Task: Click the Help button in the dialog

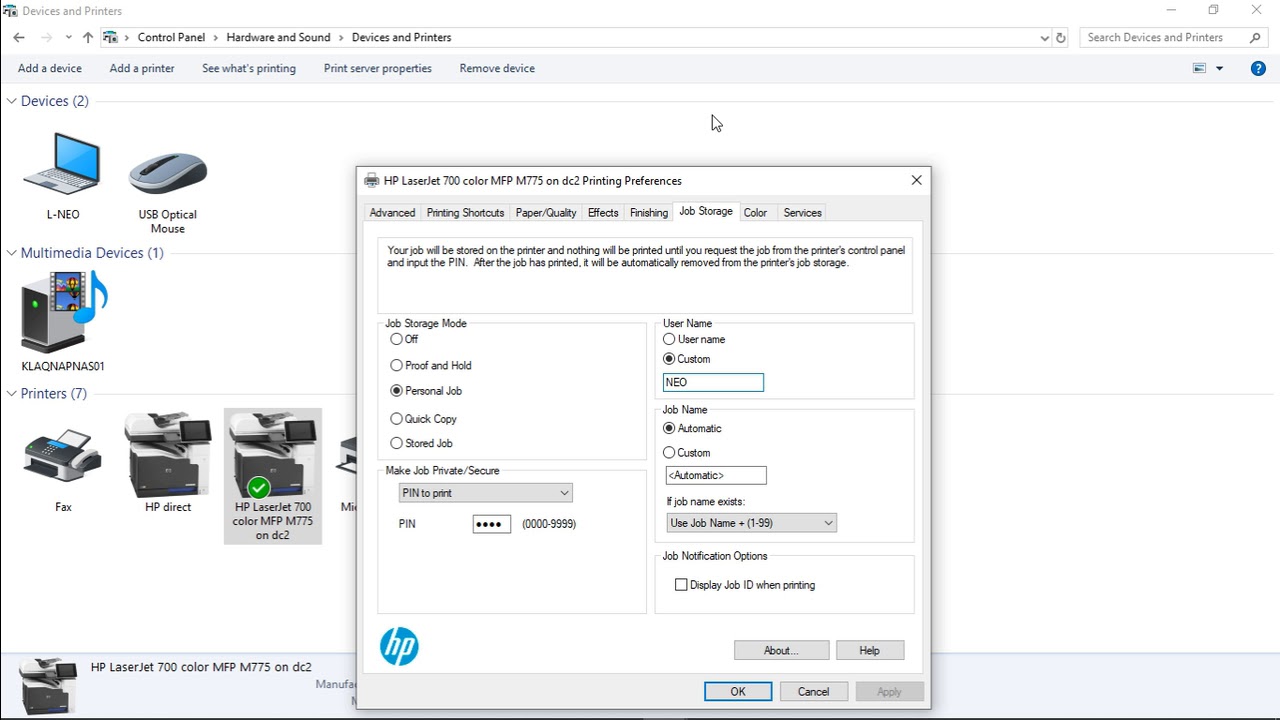Action: (870, 651)
